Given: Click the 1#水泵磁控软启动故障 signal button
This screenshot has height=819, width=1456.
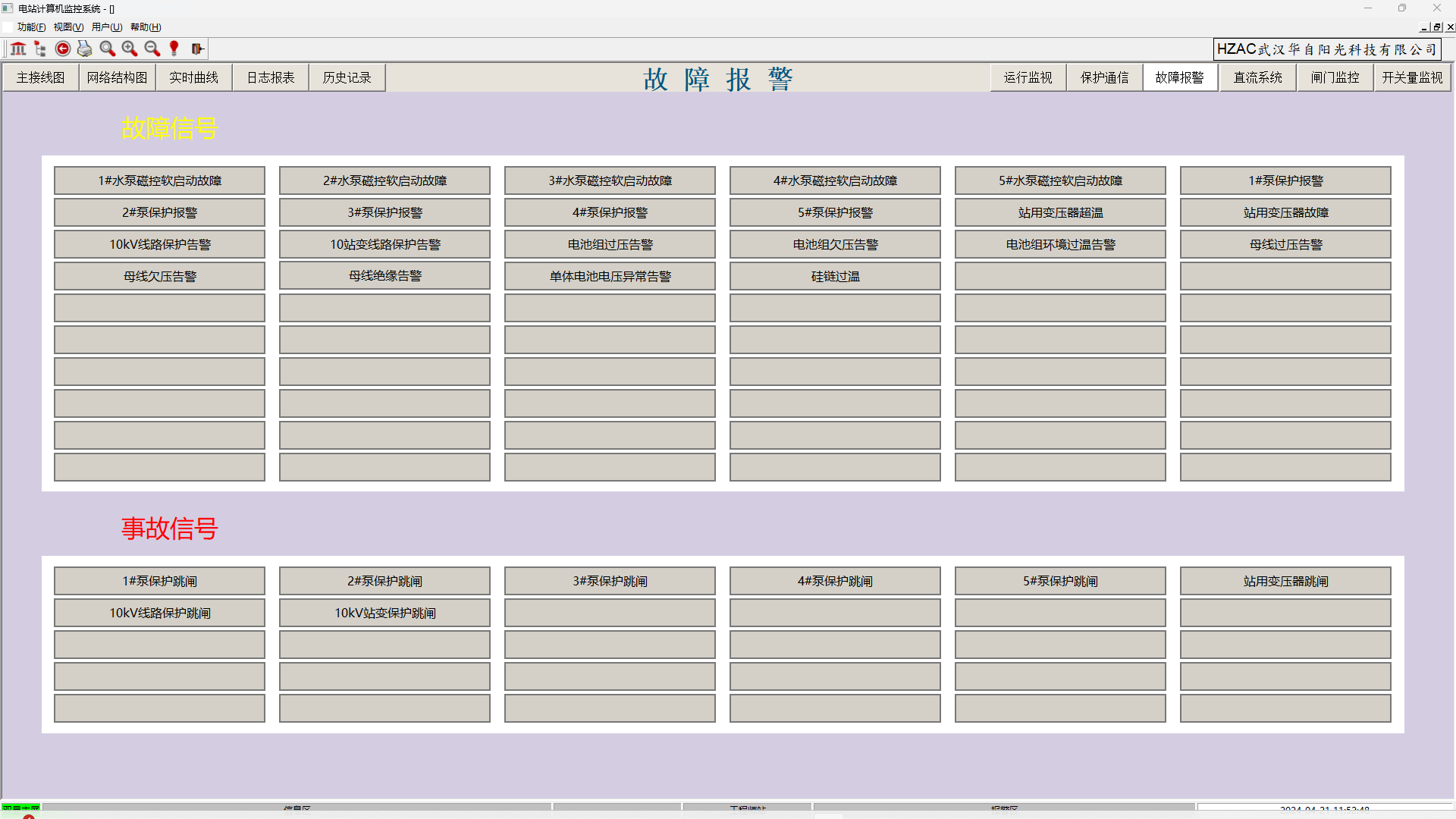Looking at the screenshot, I should (159, 181).
